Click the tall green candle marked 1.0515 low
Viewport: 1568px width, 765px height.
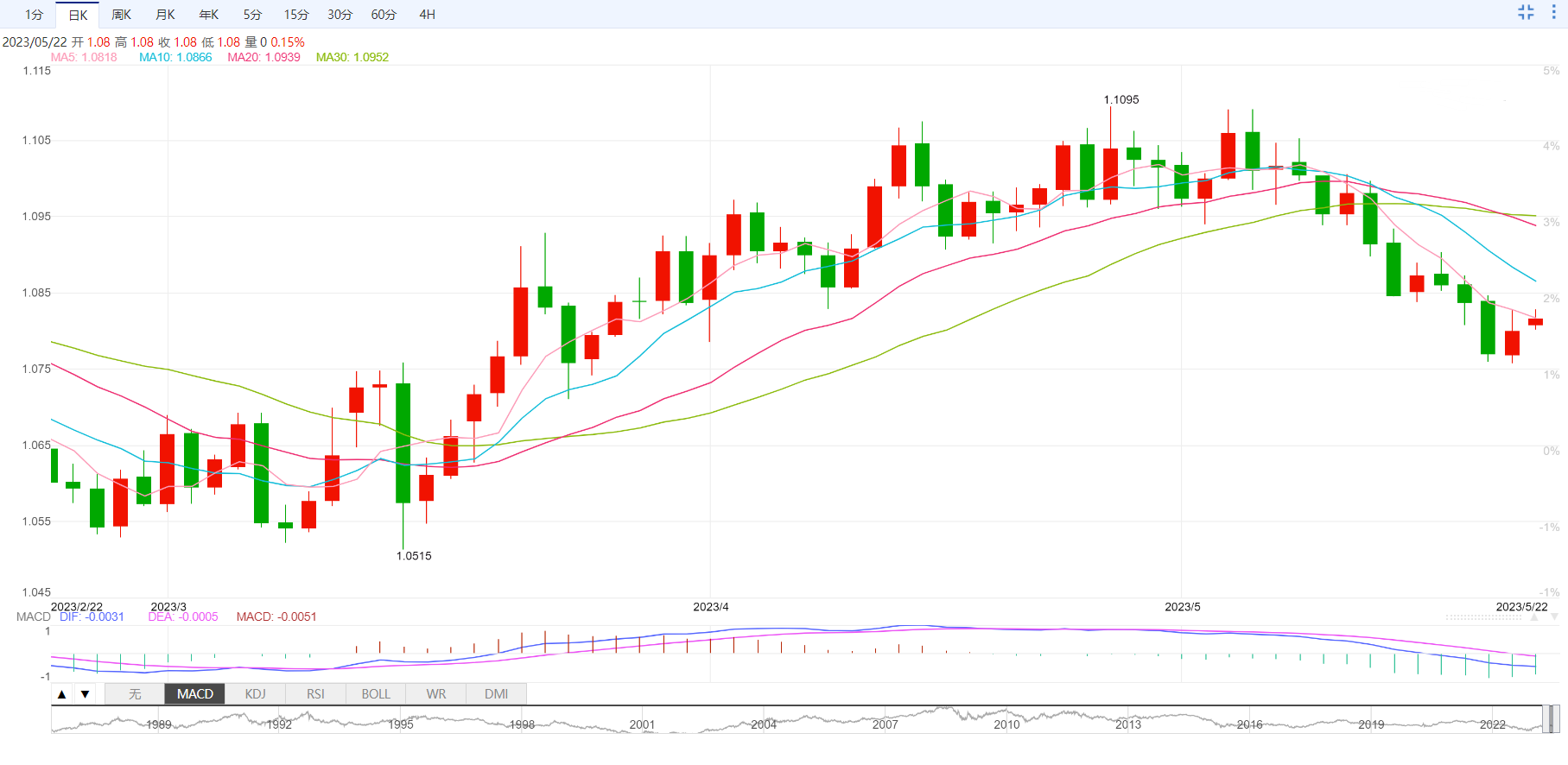403,443
